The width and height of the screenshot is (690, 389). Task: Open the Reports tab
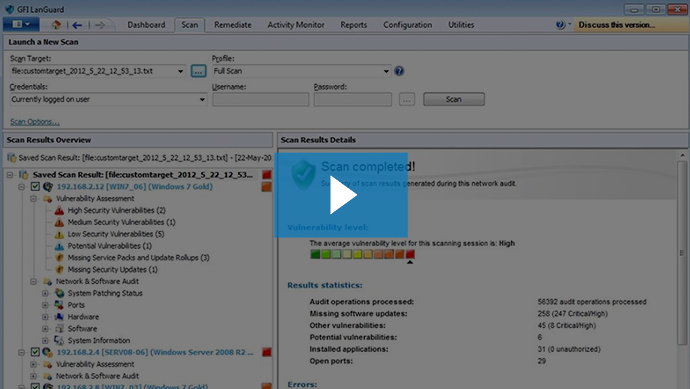coord(353,25)
